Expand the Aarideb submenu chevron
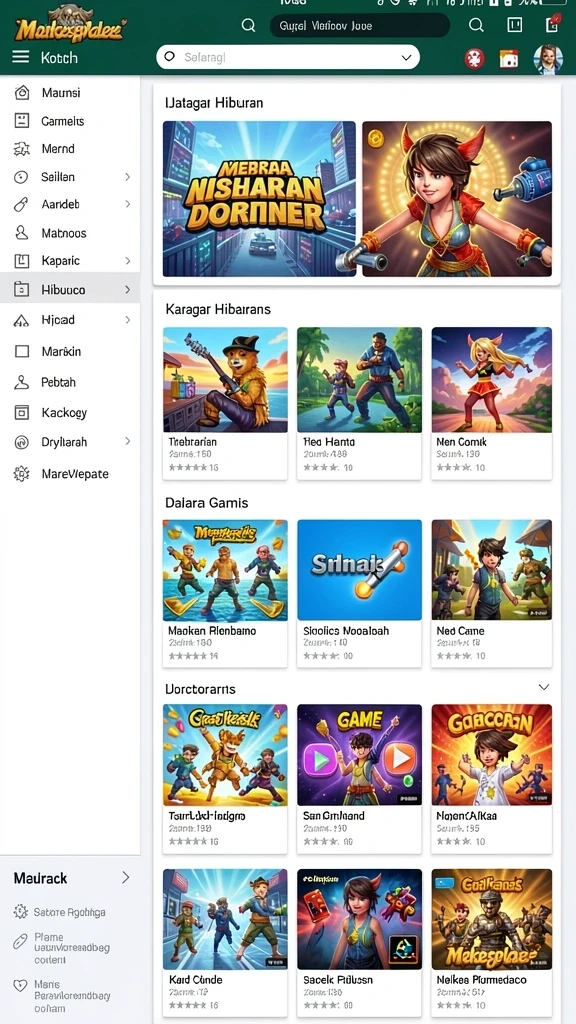576x1024 pixels. (x=127, y=204)
